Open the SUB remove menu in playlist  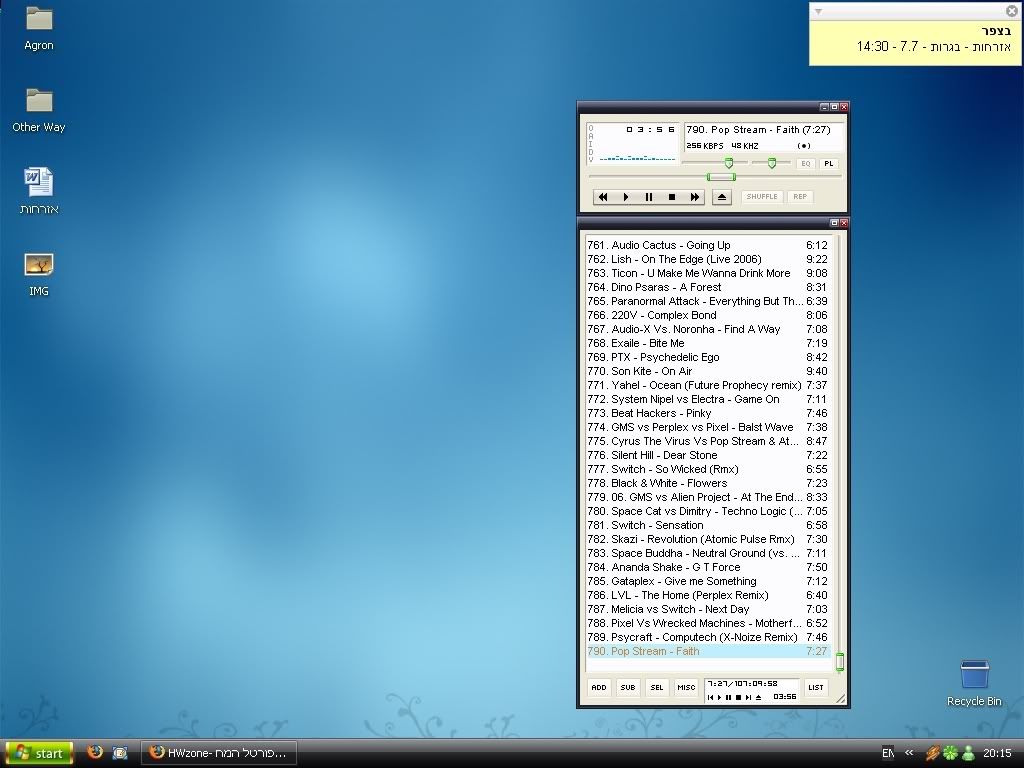pos(628,687)
